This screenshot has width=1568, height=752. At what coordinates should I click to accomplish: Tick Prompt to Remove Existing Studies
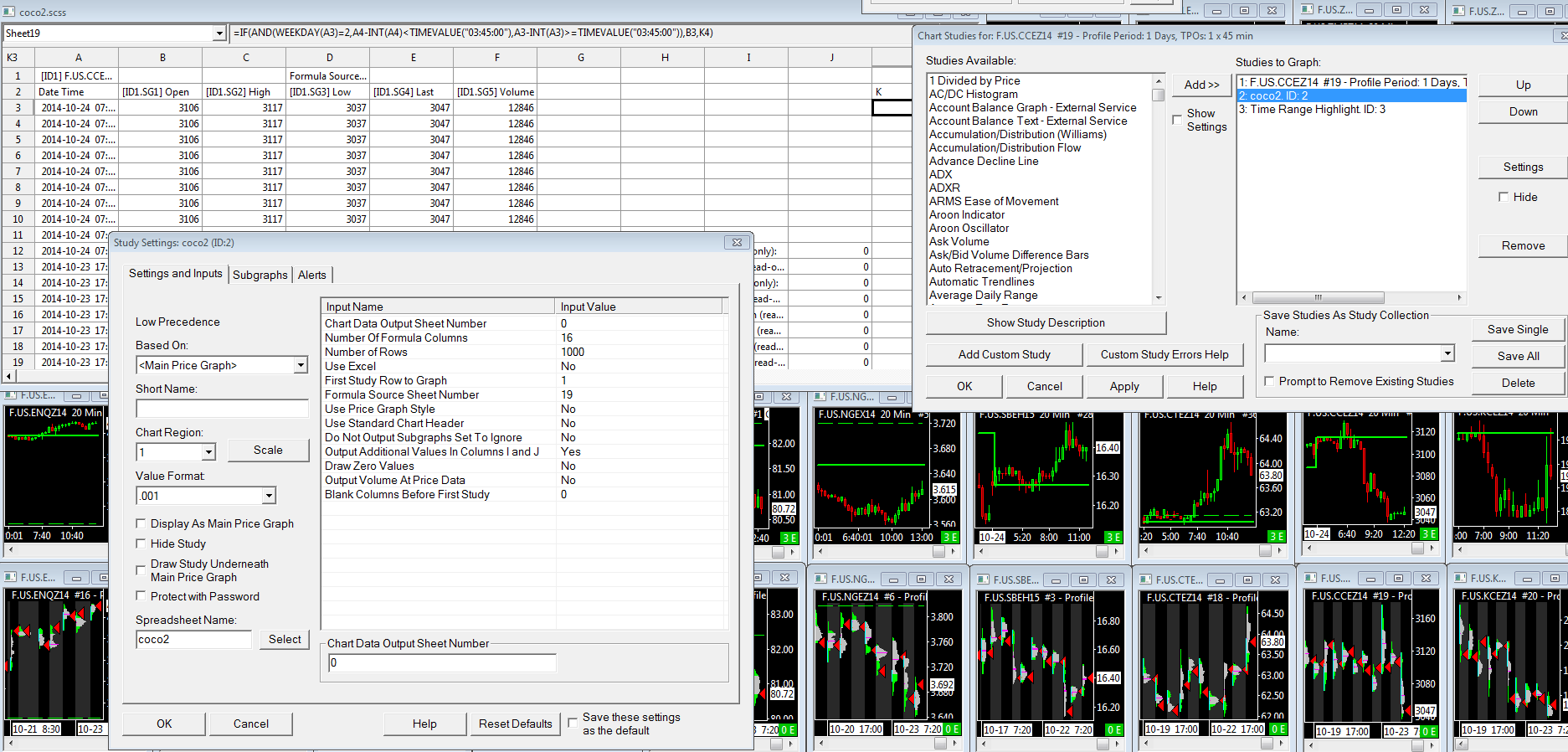pos(1269,381)
